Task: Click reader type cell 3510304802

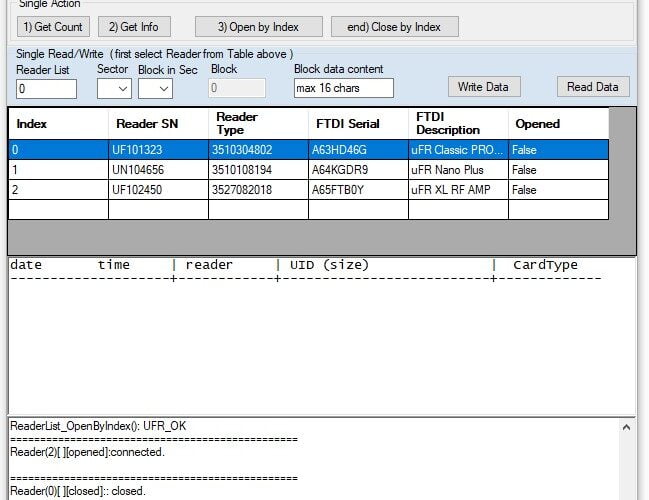Action: coord(258,149)
